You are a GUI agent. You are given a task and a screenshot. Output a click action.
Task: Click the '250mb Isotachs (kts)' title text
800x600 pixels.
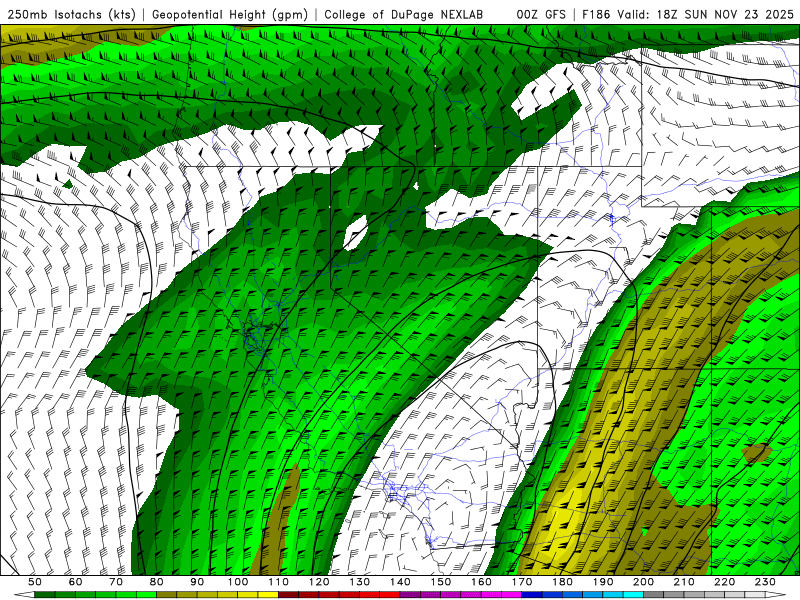click(72, 15)
